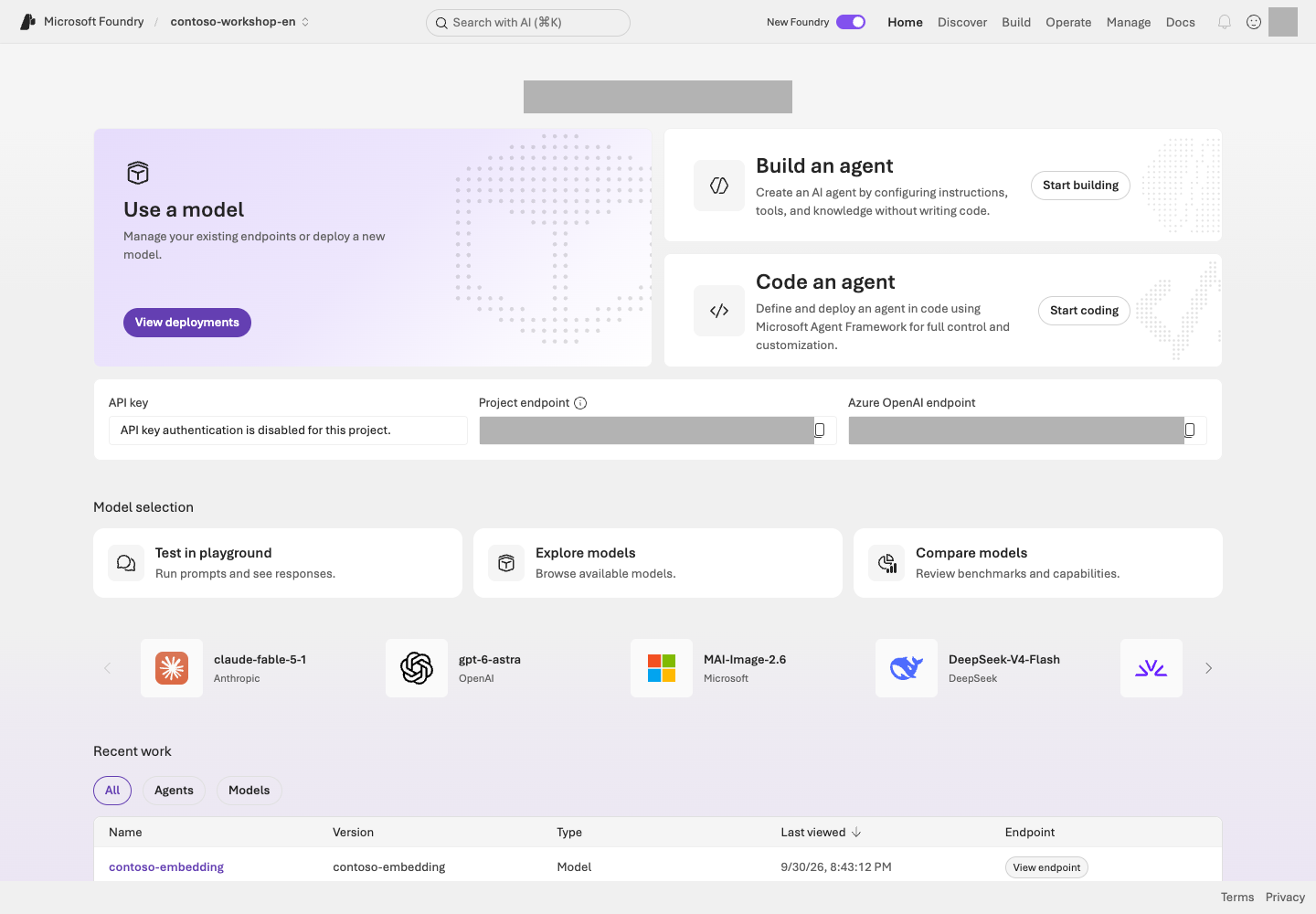
Task: Click the Project endpoint info icon
Action: pyautogui.click(x=580, y=403)
